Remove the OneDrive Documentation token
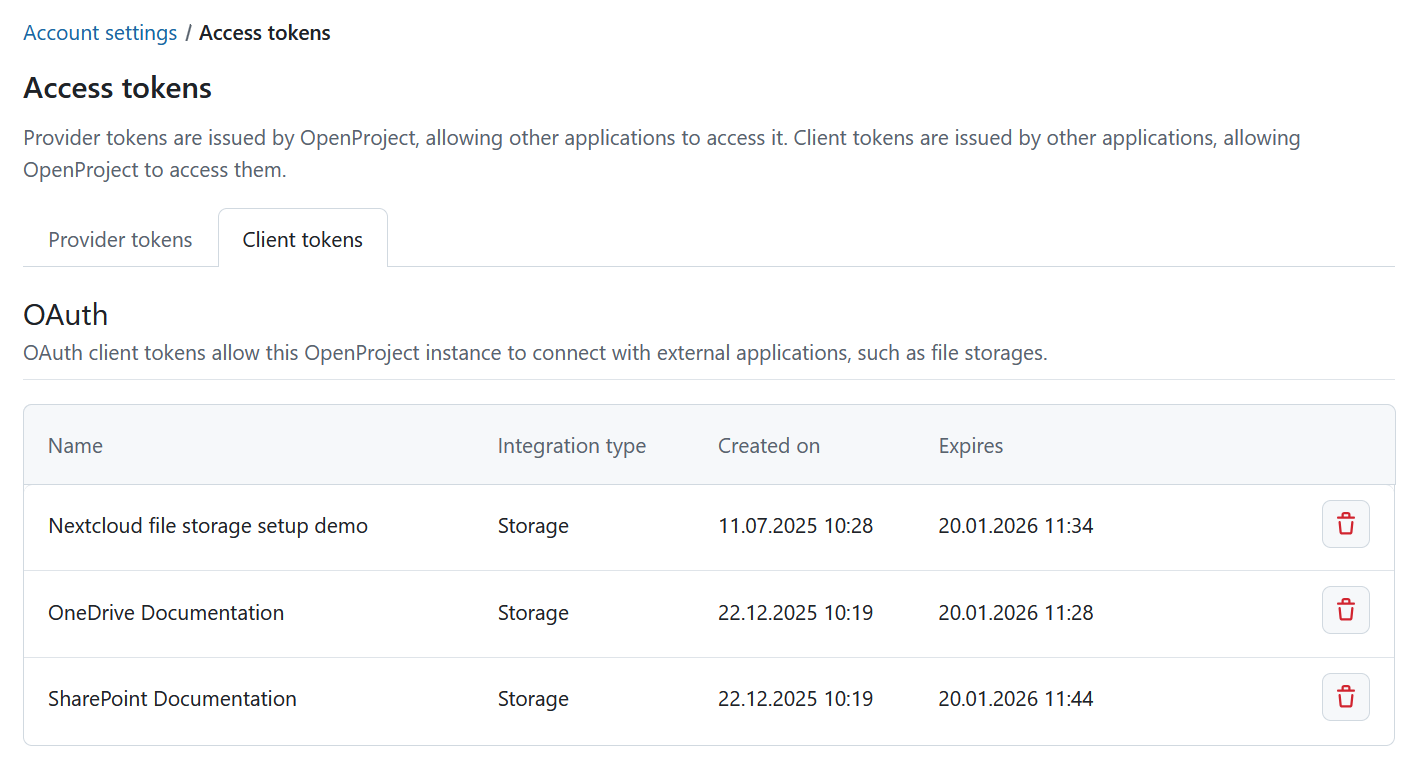 coord(1345,610)
